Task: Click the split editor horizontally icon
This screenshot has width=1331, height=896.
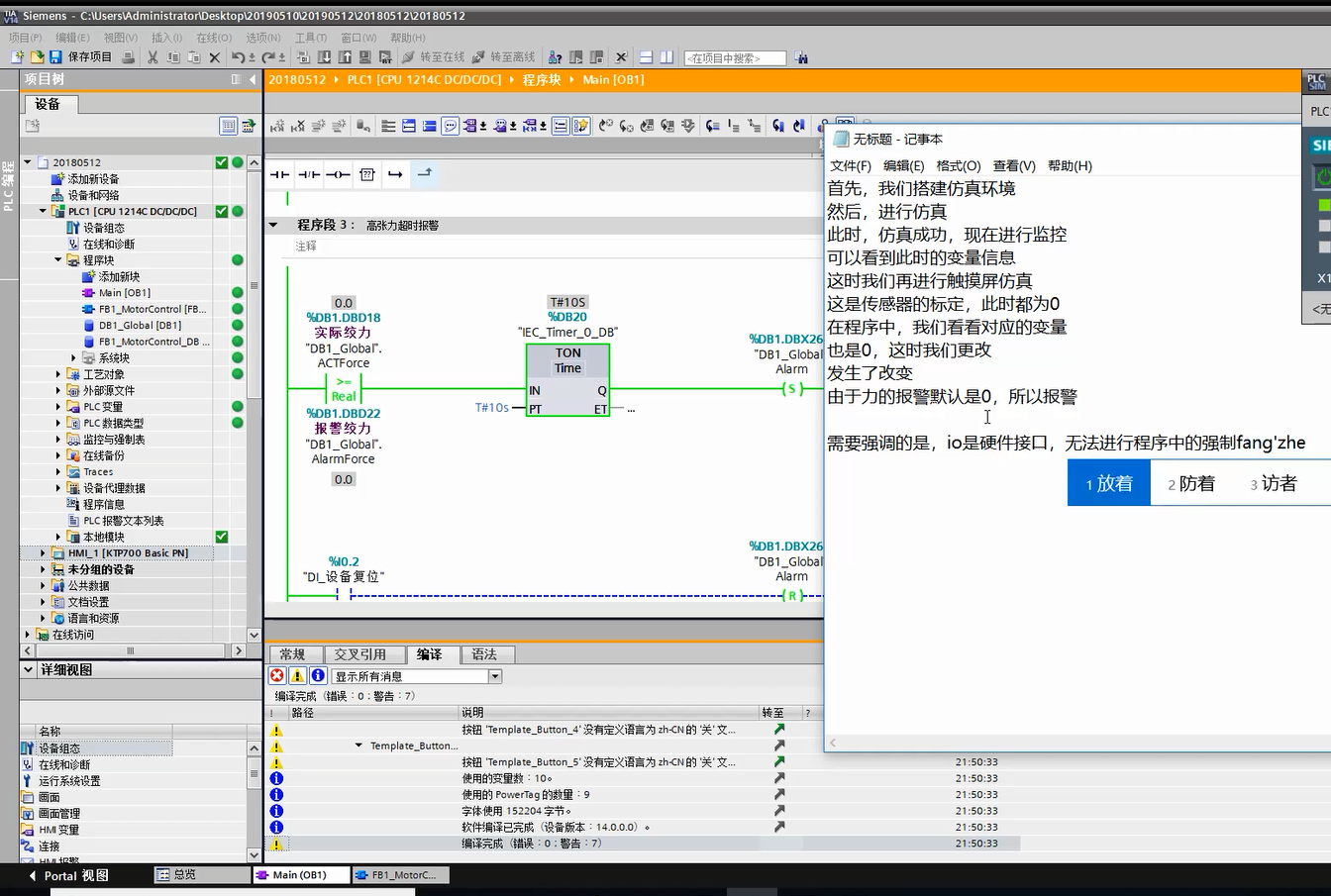Action: pos(646,57)
